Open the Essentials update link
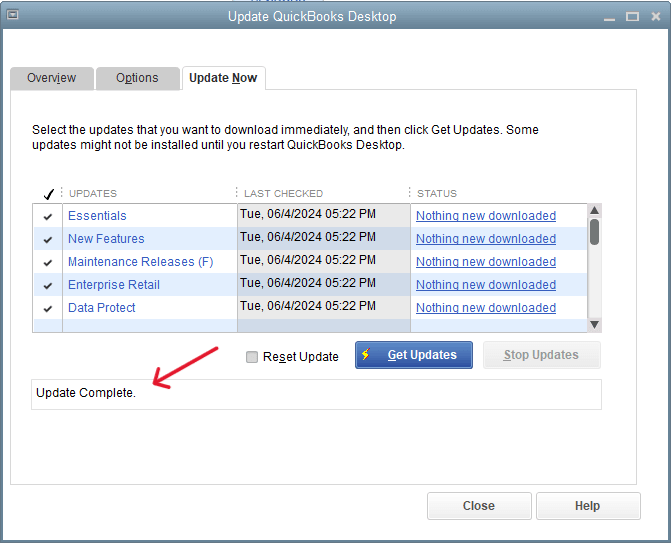Screen dimensions: 671x543 coord(97,216)
